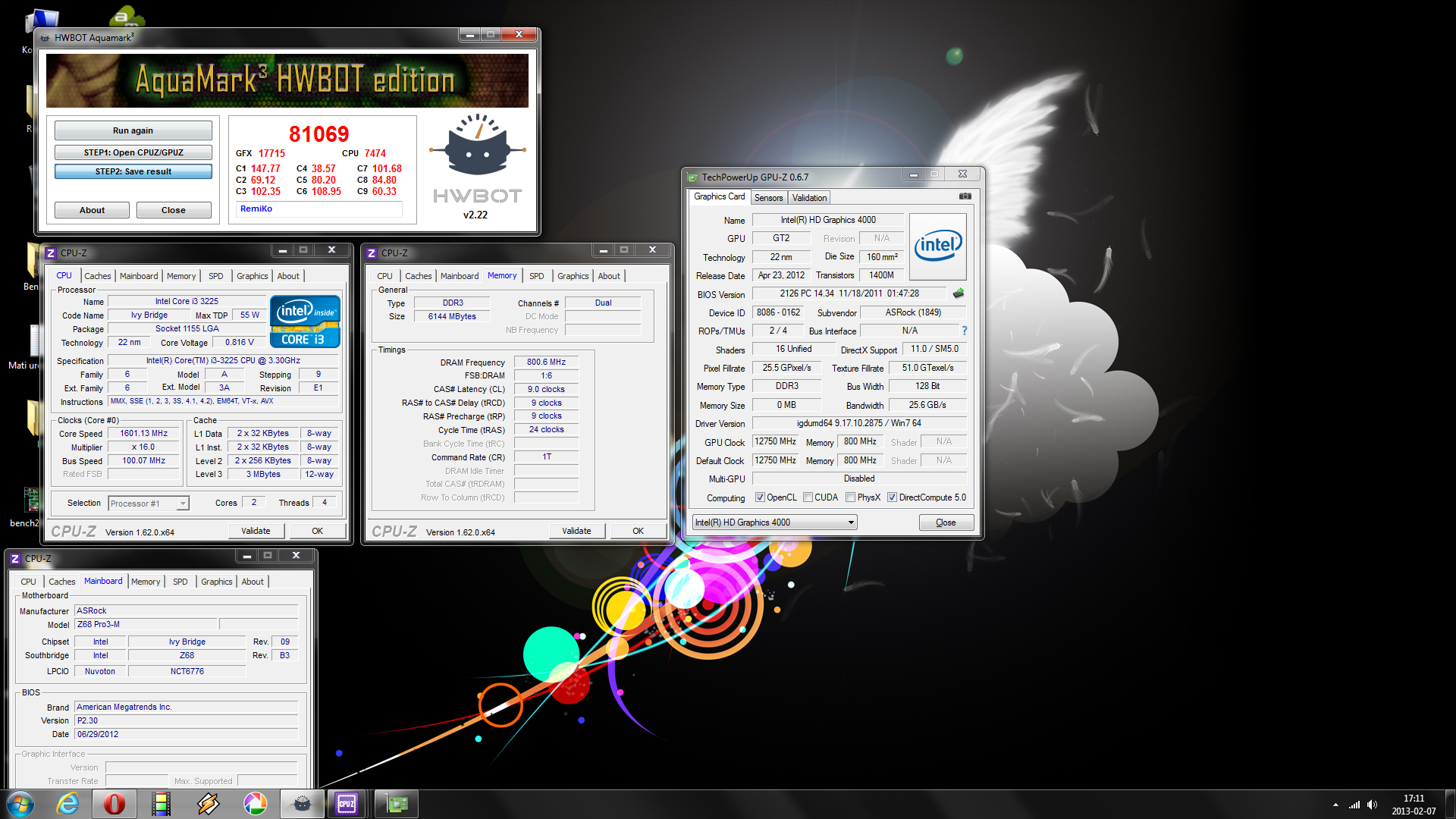Screen dimensions: 1456x819
Task: Open CPU tab in the Mainboard CPU-Z window
Action: [28, 582]
